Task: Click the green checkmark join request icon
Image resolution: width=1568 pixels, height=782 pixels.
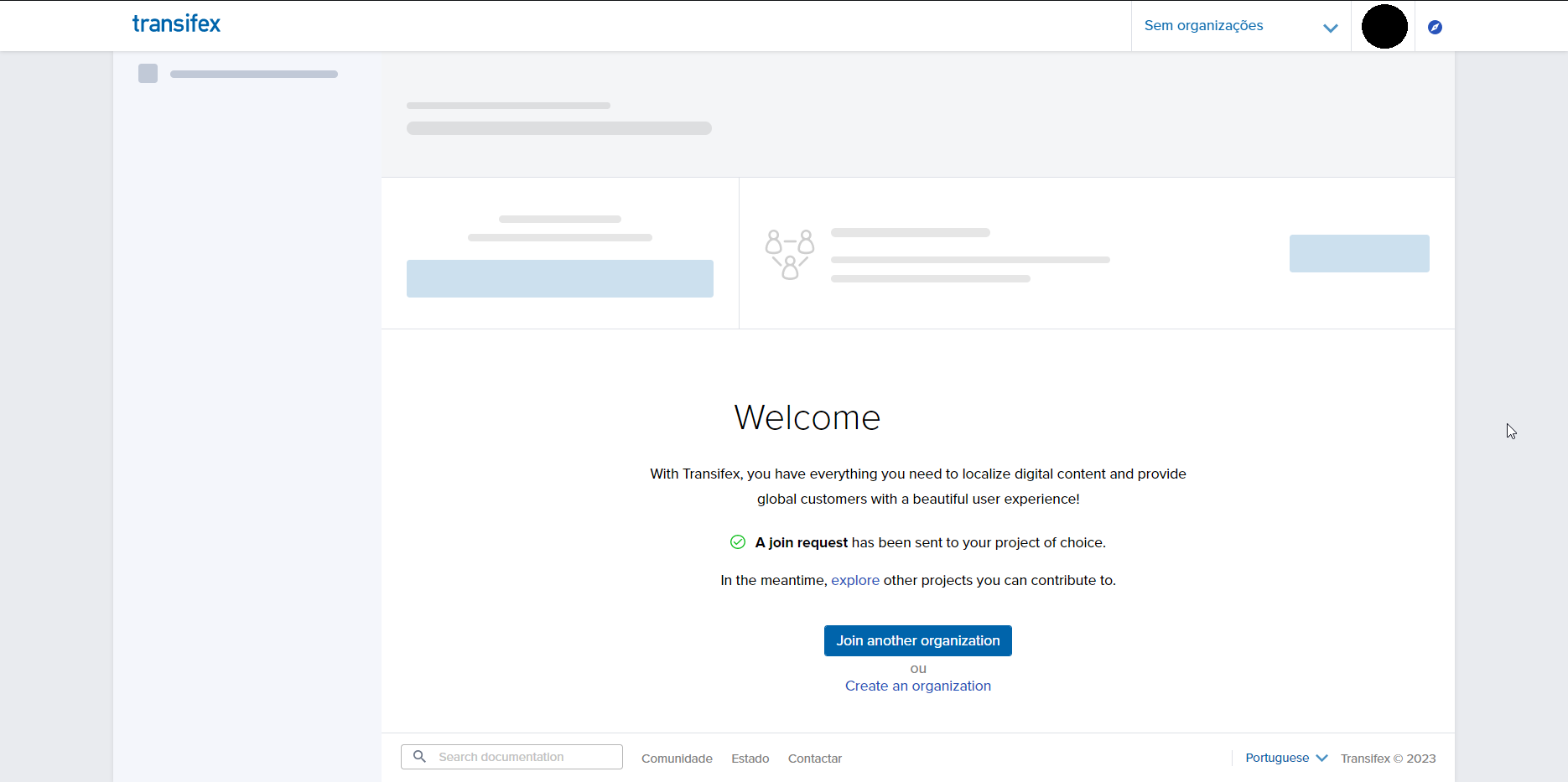Action: 738,542
